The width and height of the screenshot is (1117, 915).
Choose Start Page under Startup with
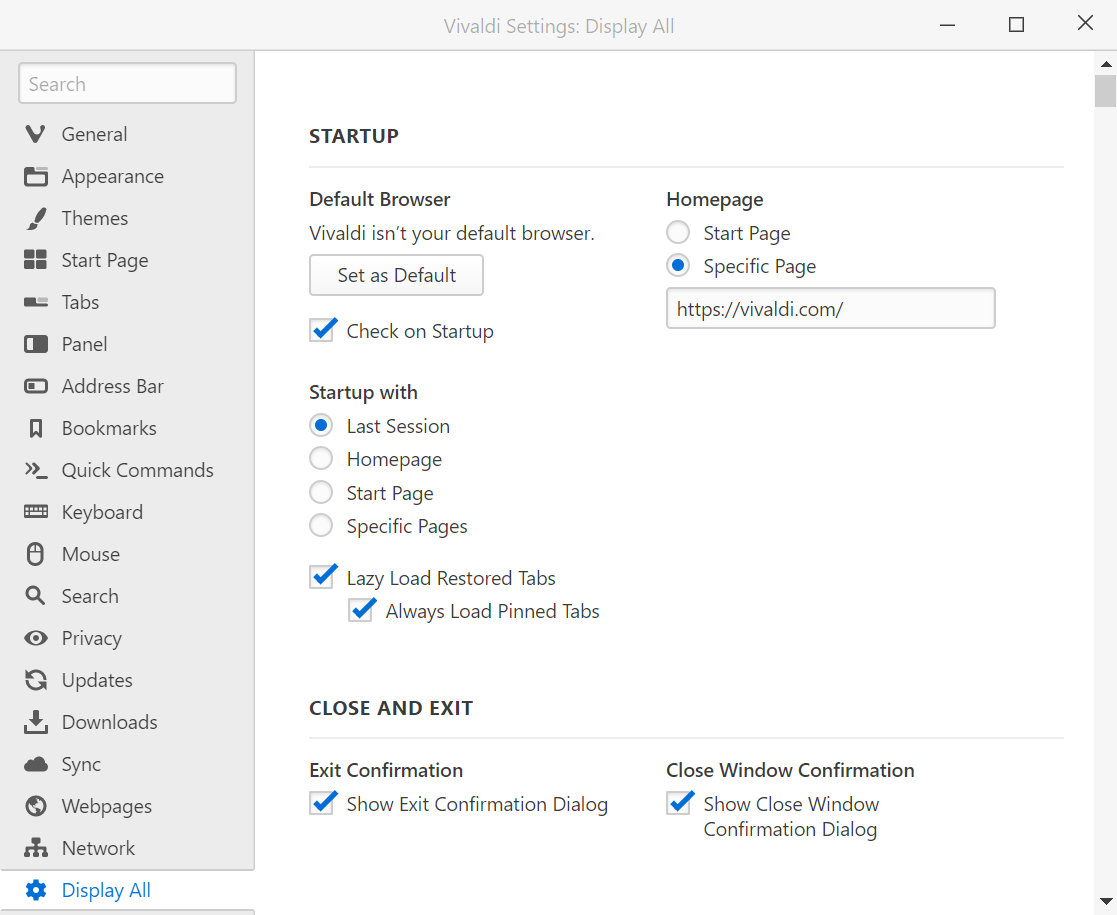[321, 492]
